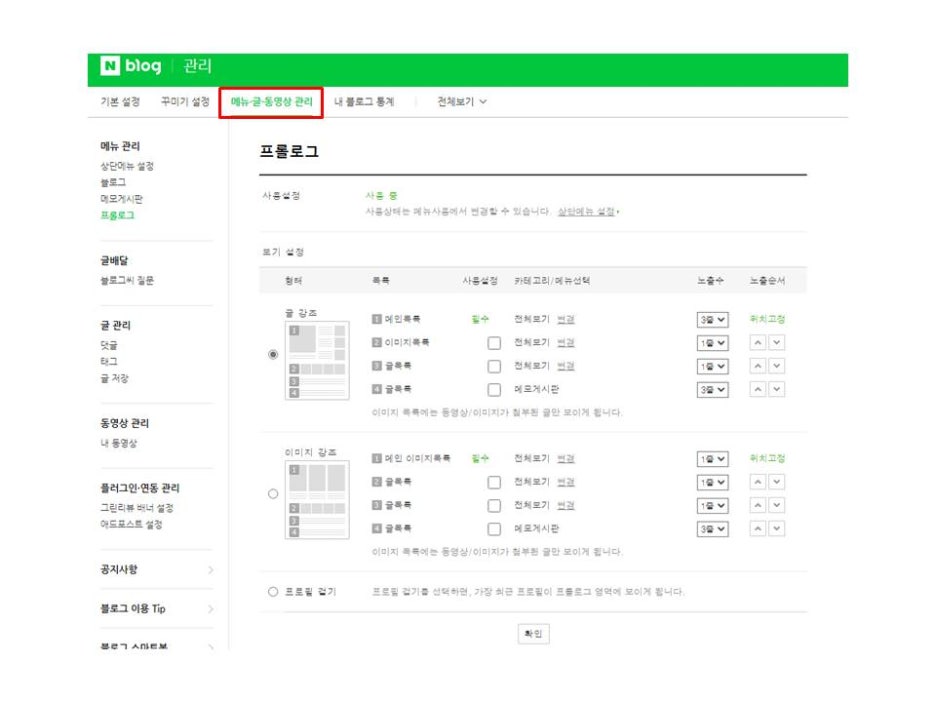
Task: Switch to 꾸미기 설정 tab
Action: click(x=185, y=102)
